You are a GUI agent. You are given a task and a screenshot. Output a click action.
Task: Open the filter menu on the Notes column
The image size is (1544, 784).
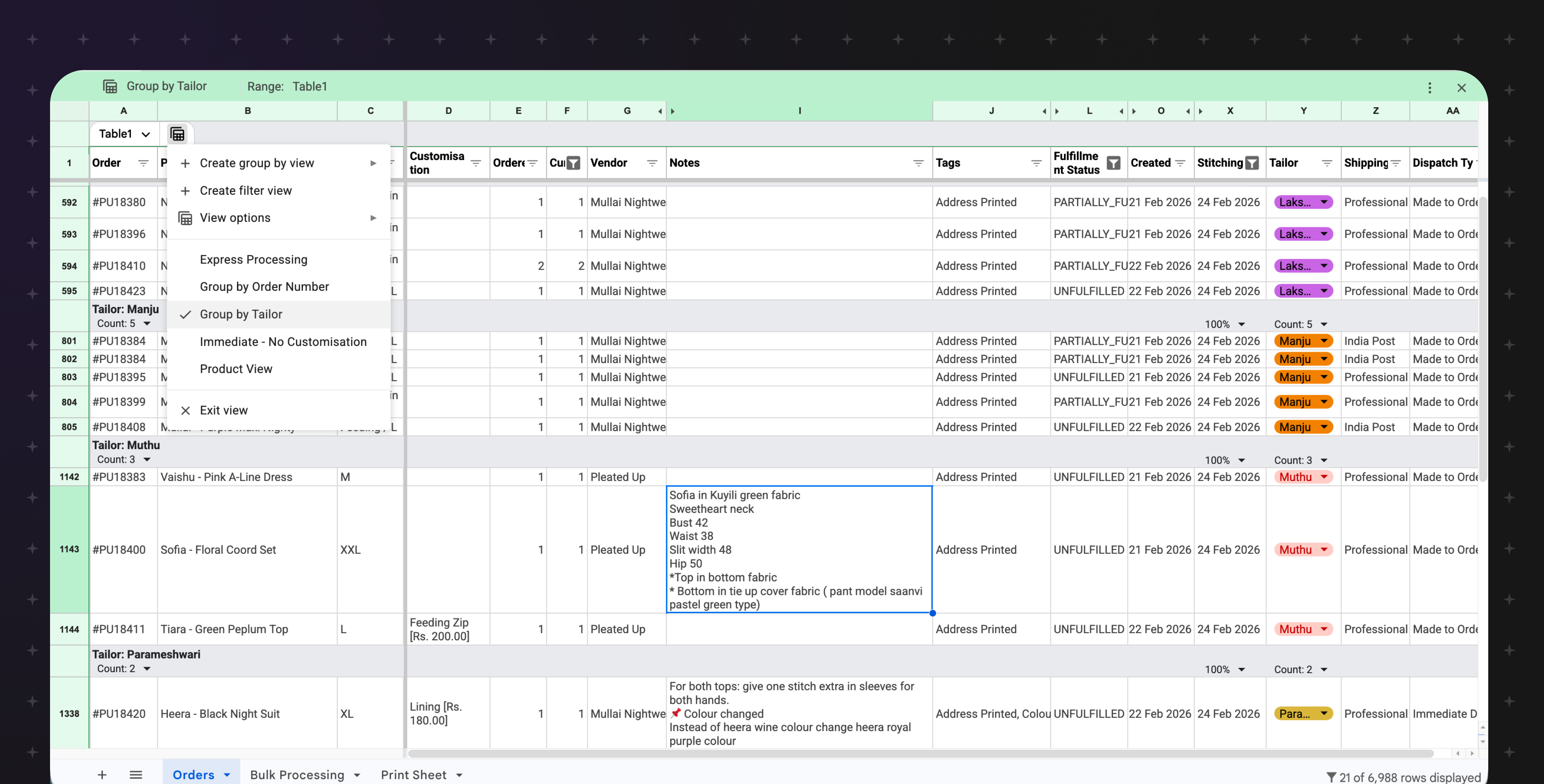pyautogui.click(x=918, y=163)
